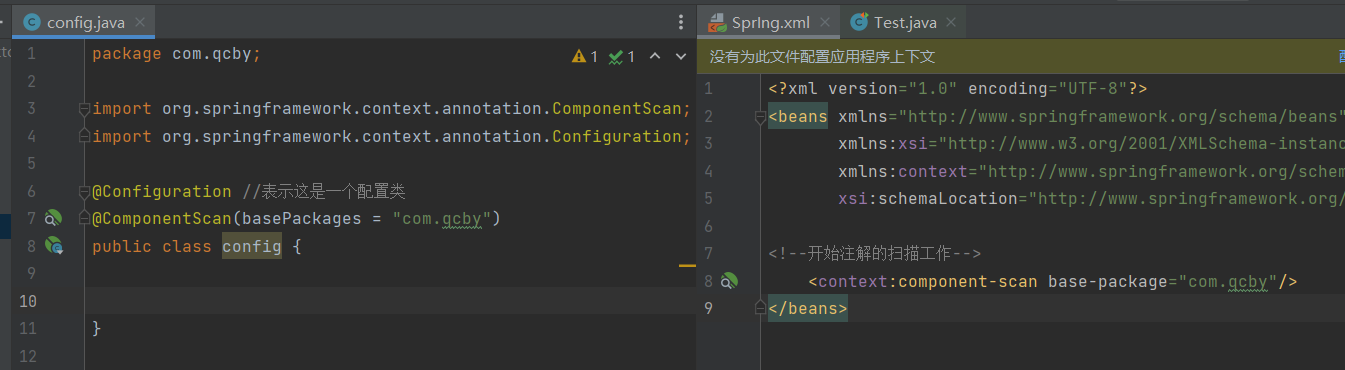Click the @Configuration annotation
The image size is (1345, 370).
(161, 191)
